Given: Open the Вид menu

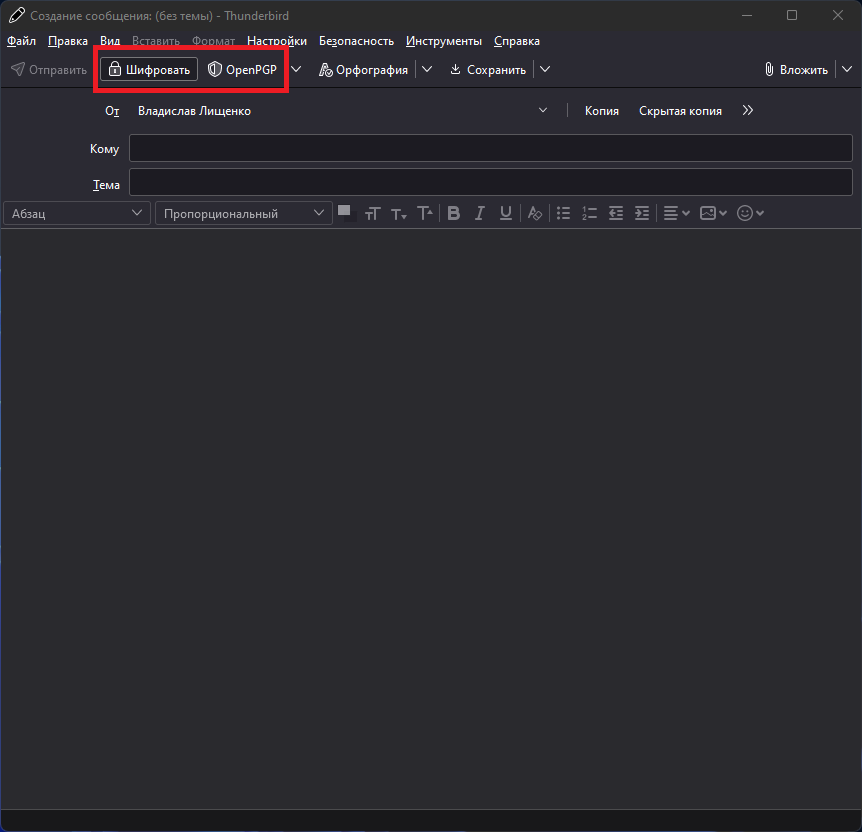Looking at the screenshot, I should coord(110,41).
